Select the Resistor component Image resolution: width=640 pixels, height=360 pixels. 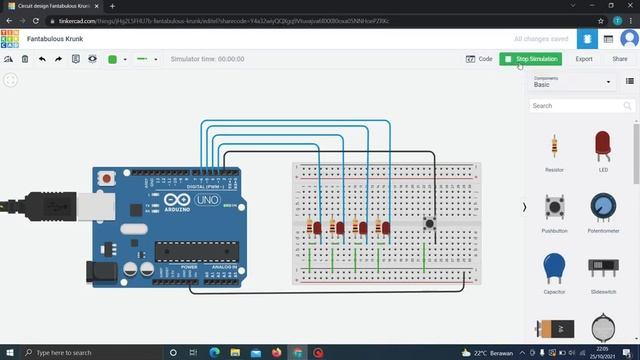[554, 152]
